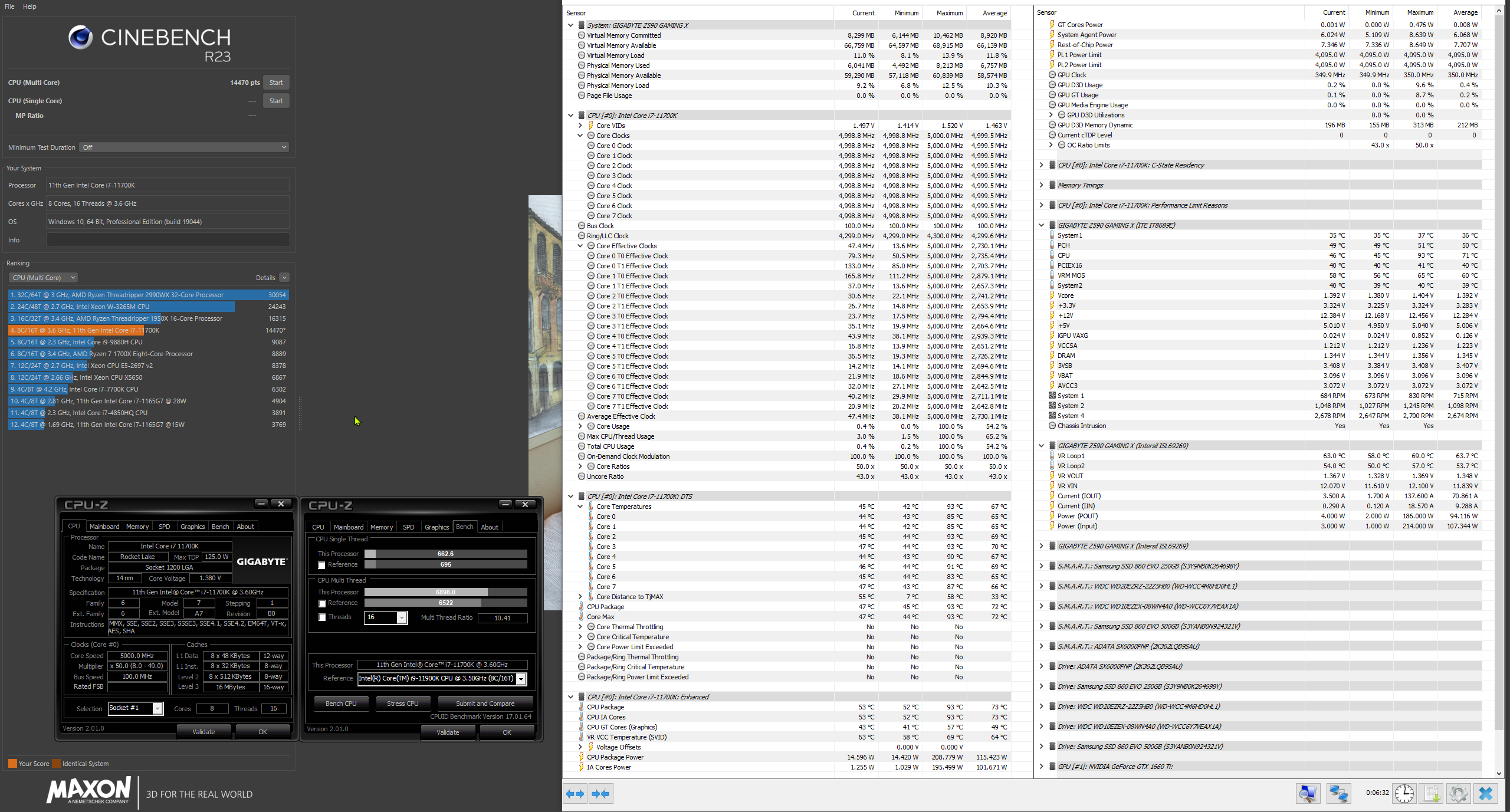Open the Cinebench Help menu

29,6
